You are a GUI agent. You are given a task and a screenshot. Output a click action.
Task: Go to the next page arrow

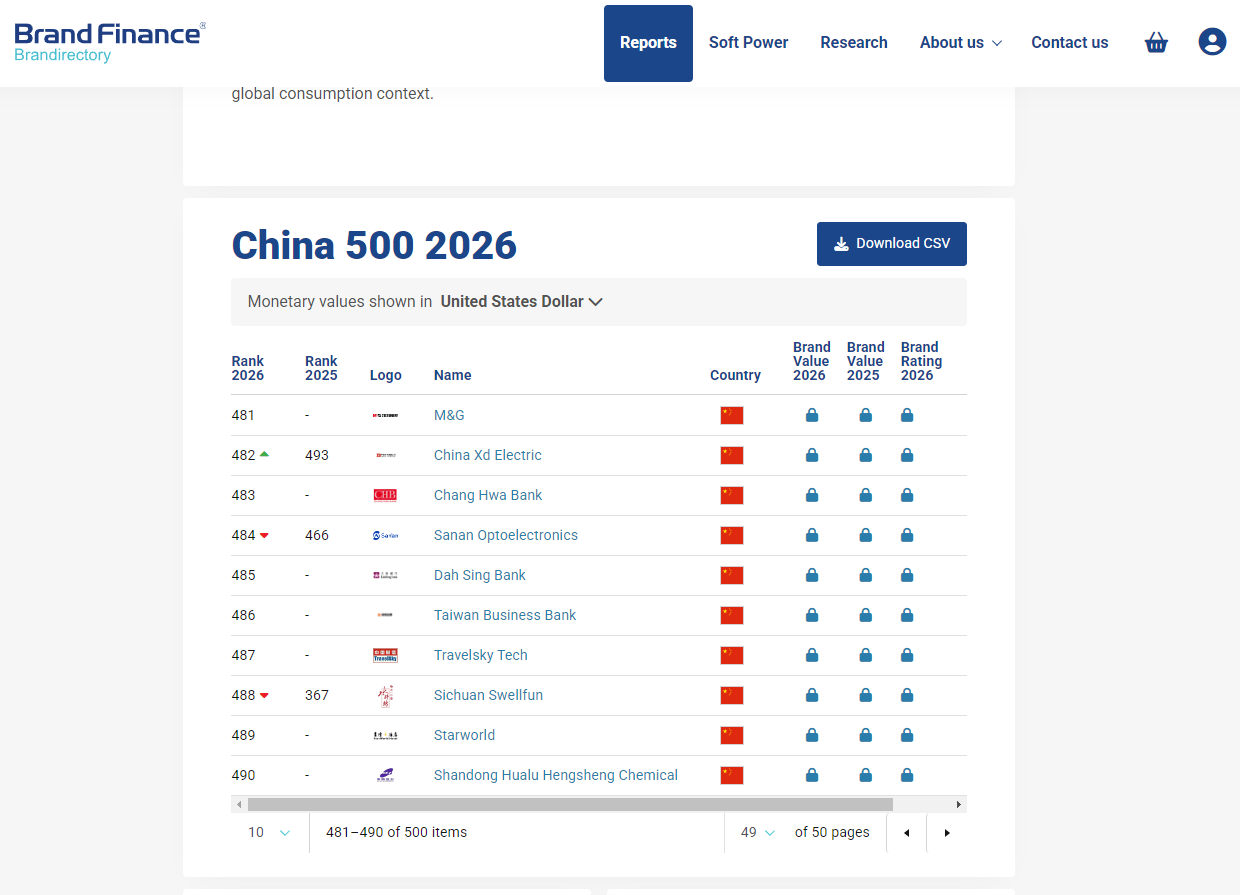pos(947,832)
